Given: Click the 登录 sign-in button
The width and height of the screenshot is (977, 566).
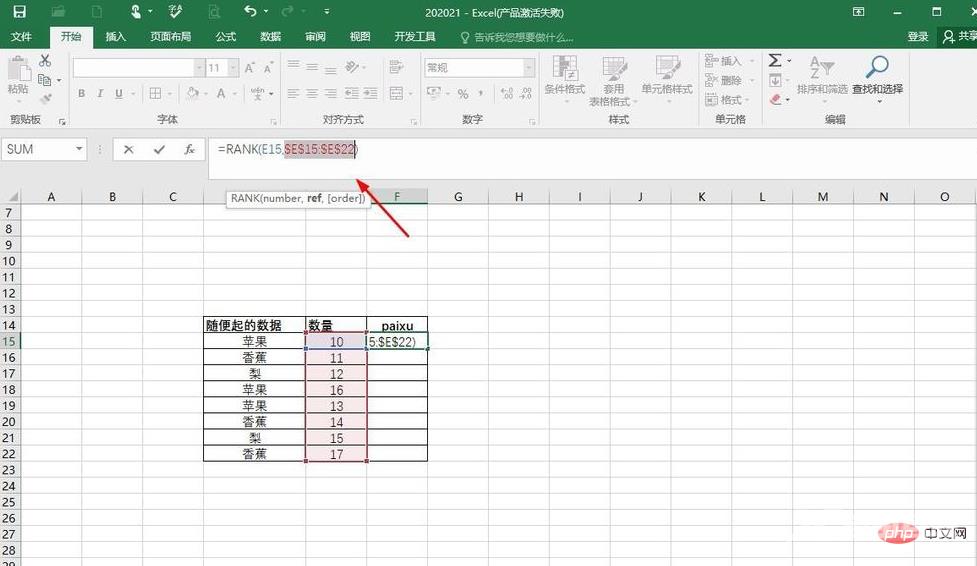Looking at the screenshot, I should pos(917,37).
